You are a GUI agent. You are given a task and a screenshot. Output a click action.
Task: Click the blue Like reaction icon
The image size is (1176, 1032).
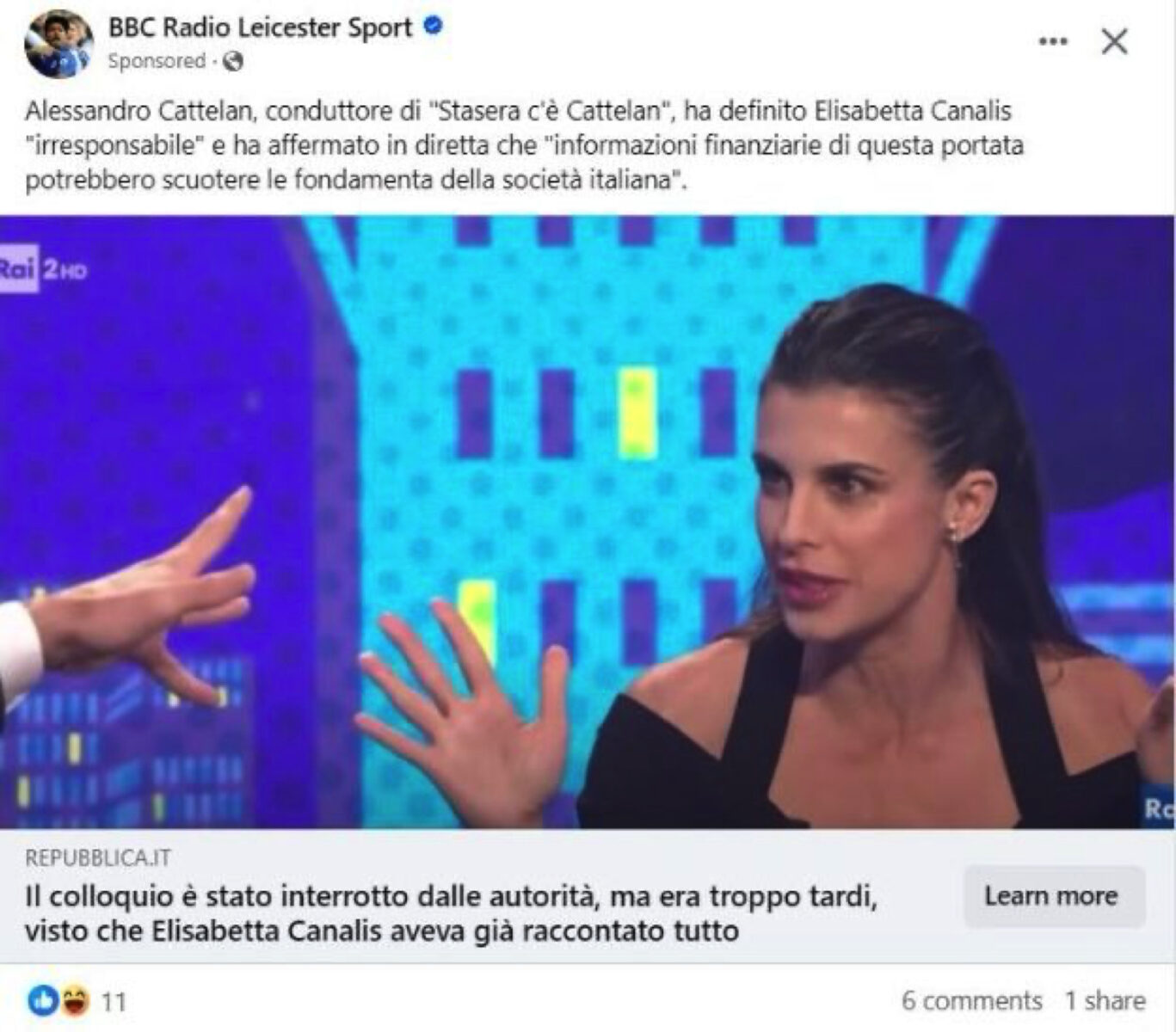43,1000
